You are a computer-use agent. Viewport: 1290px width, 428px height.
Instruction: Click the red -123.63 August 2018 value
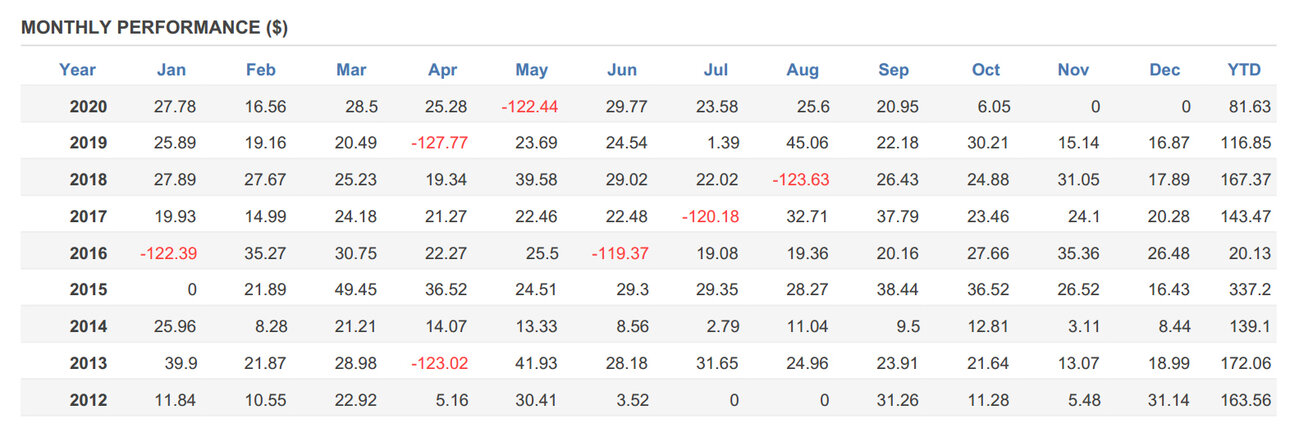pos(800,180)
